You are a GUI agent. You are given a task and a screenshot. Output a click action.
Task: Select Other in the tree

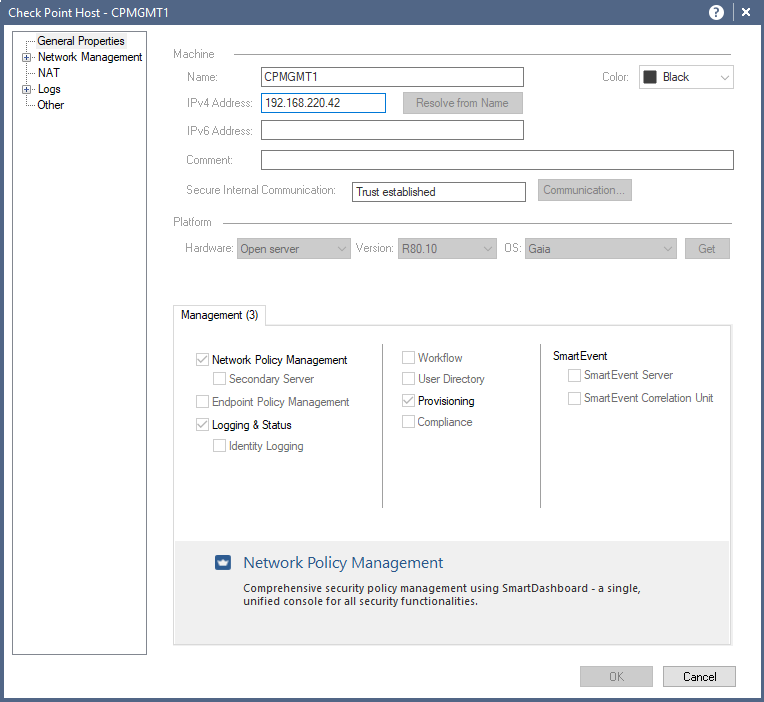(x=51, y=105)
